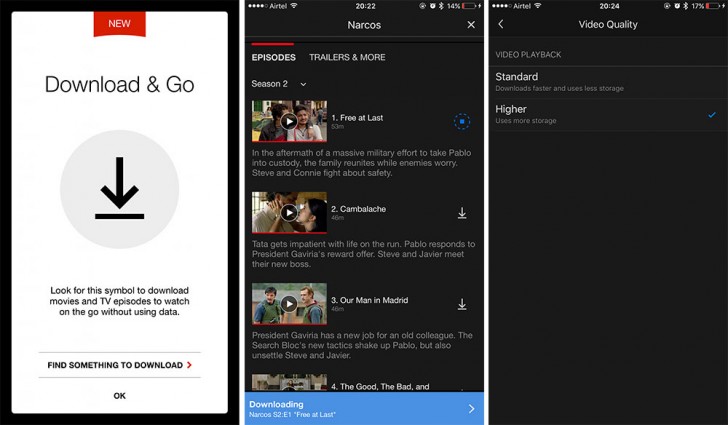Image resolution: width=728 pixels, height=425 pixels.
Task: Download episode 3 Our Man in Madrid
Action: (x=462, y=304)
